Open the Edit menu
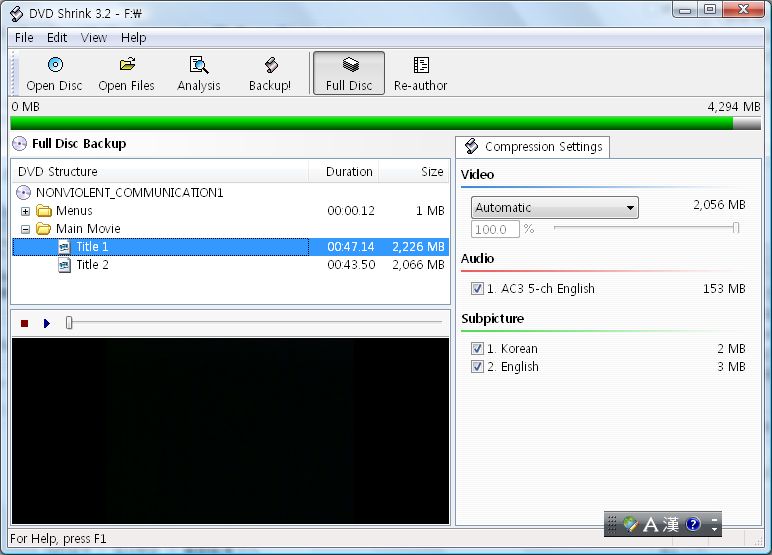This screenshot has height=555, width=772. point(57,38)
